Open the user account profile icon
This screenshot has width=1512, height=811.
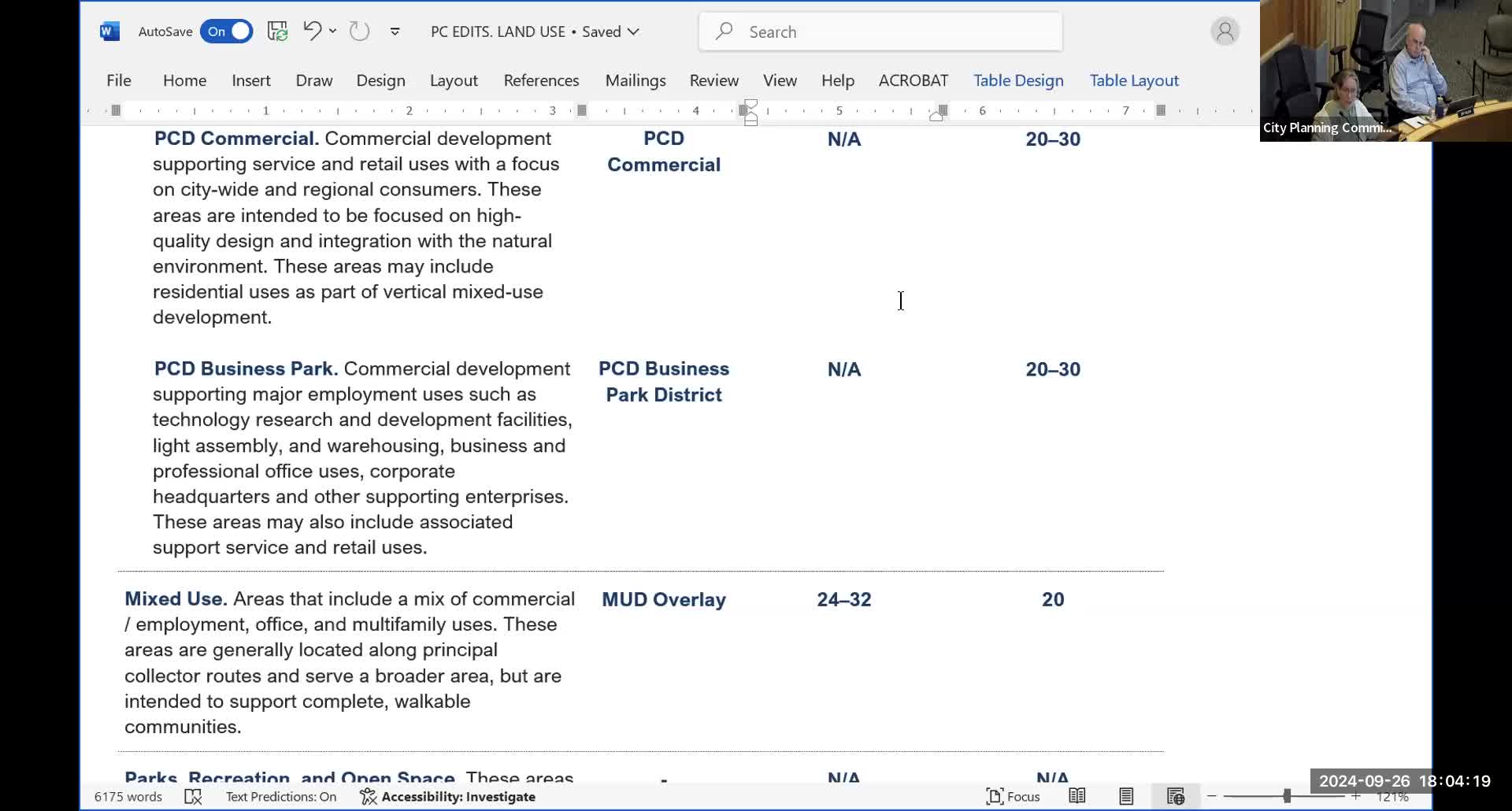[1225, 31]
